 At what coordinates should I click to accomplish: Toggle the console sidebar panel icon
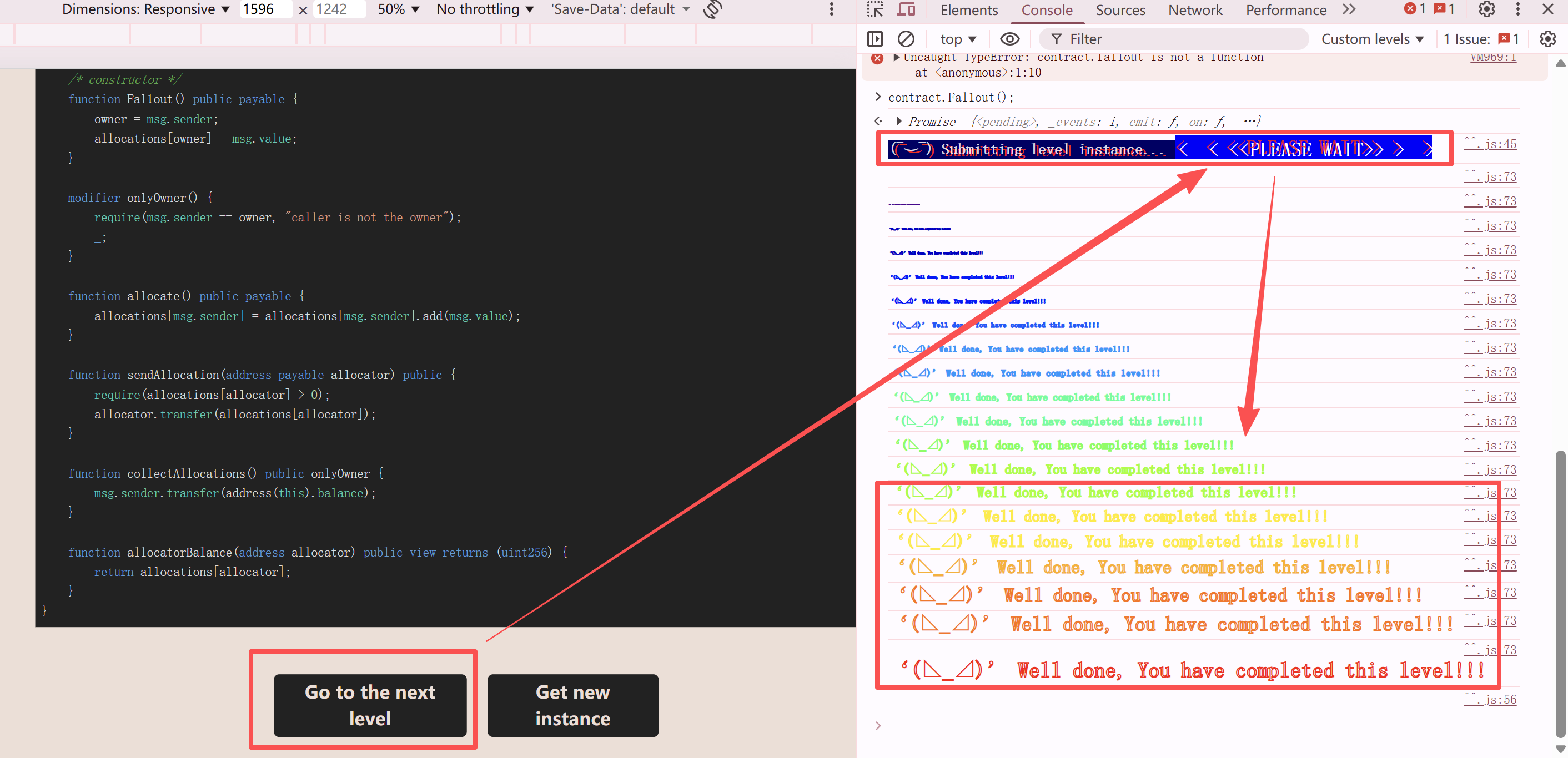coord(875,39)
